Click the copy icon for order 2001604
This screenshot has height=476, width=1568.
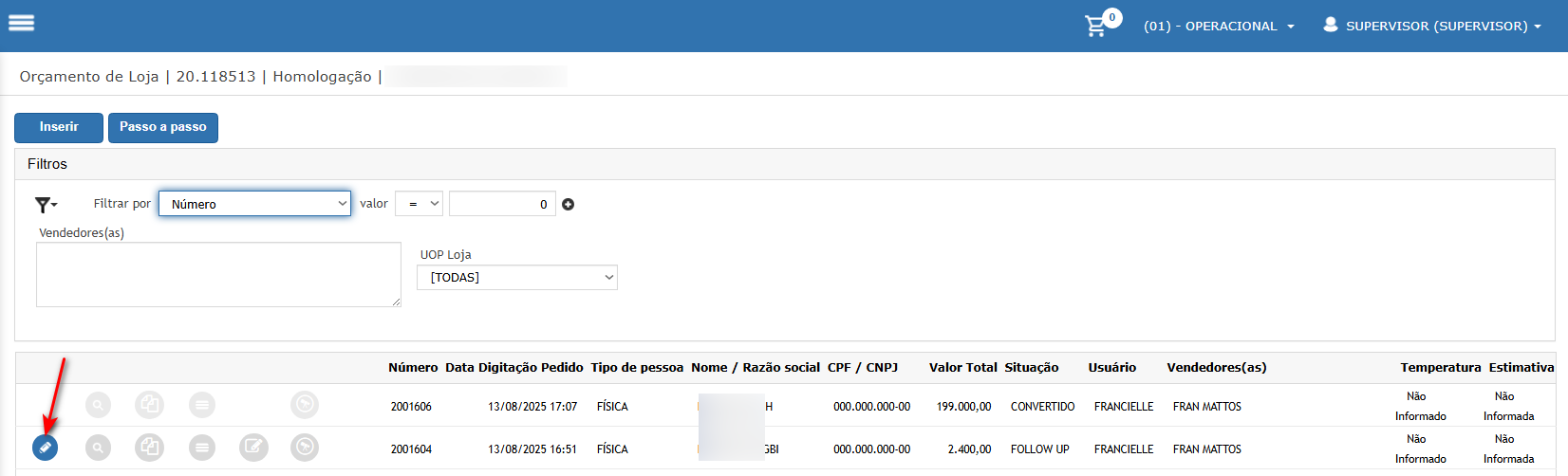149,447
